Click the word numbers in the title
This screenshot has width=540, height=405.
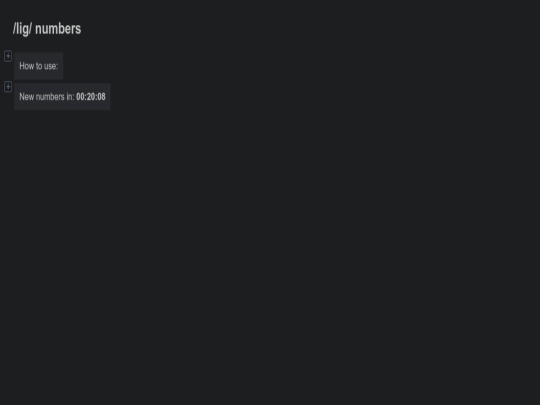tap(58, 29)
